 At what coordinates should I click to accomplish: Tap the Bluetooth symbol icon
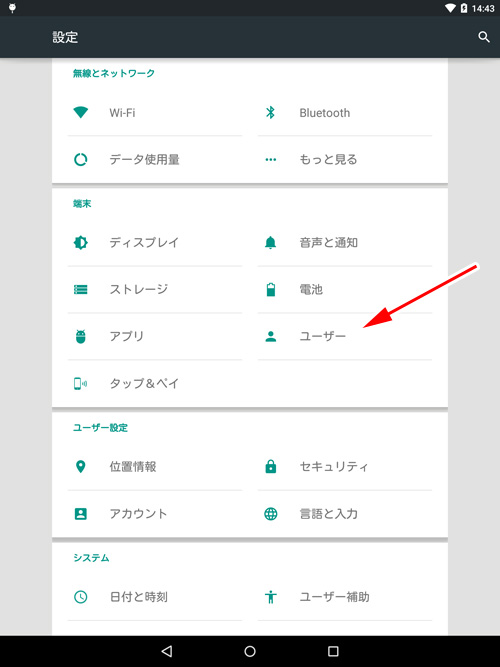(x=270, y=113)
